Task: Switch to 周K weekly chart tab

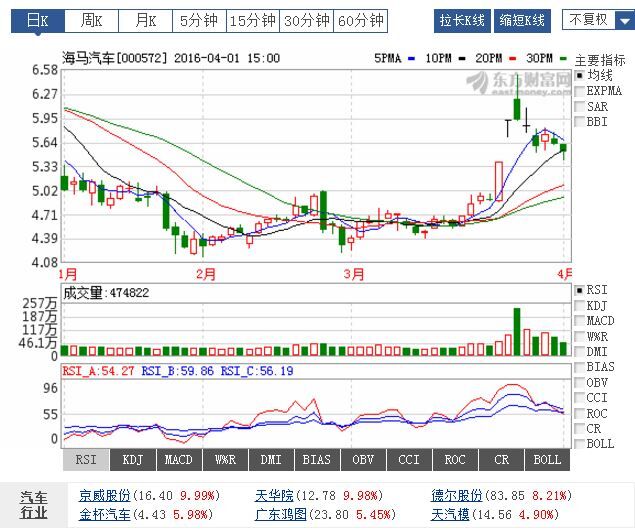Action: point(92,21)
